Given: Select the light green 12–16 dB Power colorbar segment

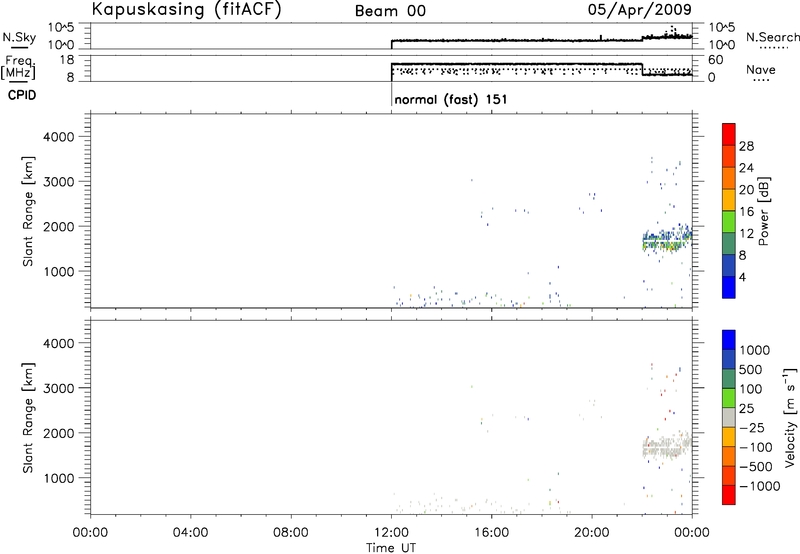Looking at the screenshot, I should (x=729, y=222).
